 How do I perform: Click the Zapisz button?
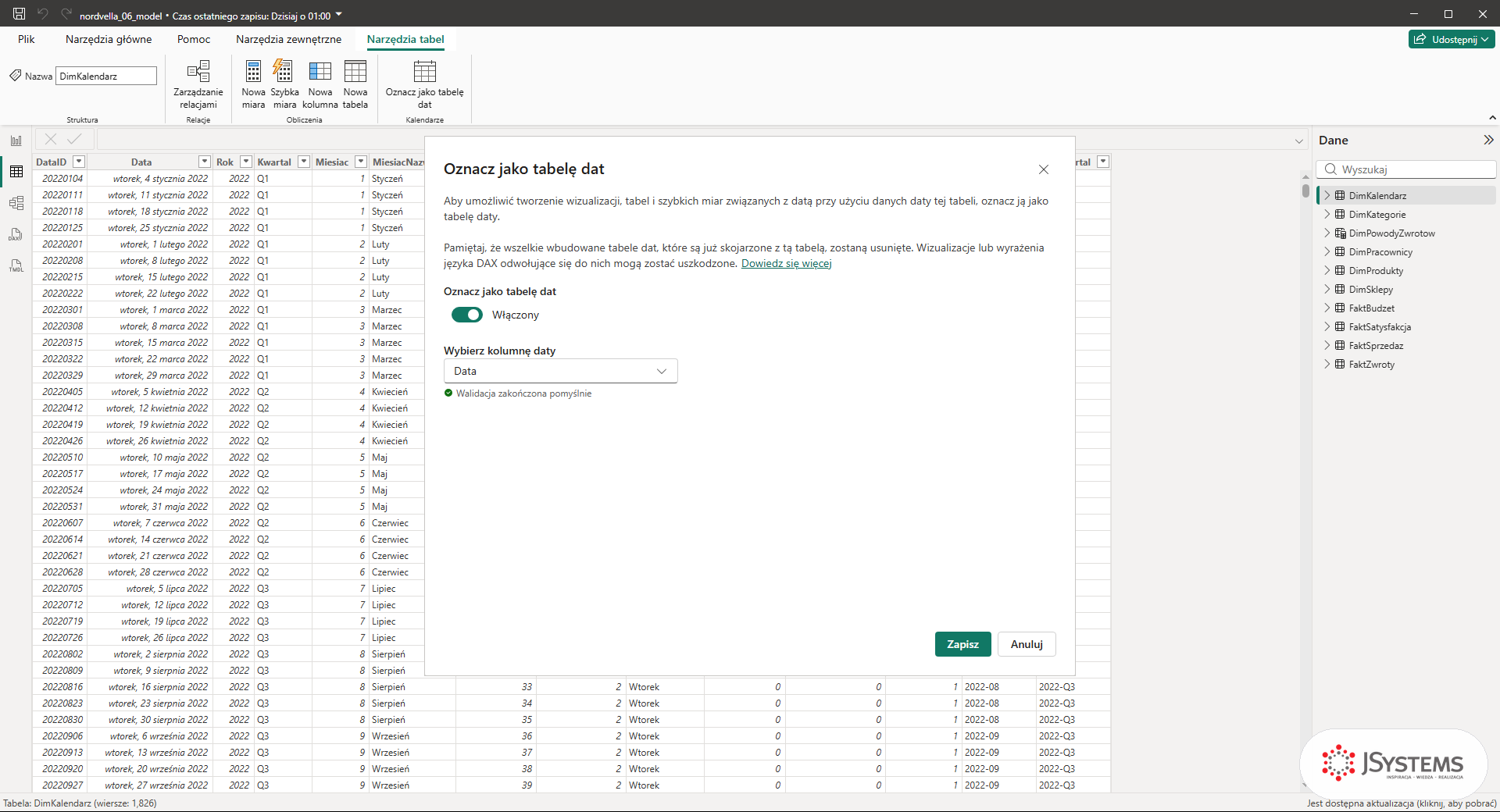pos(962,644)
